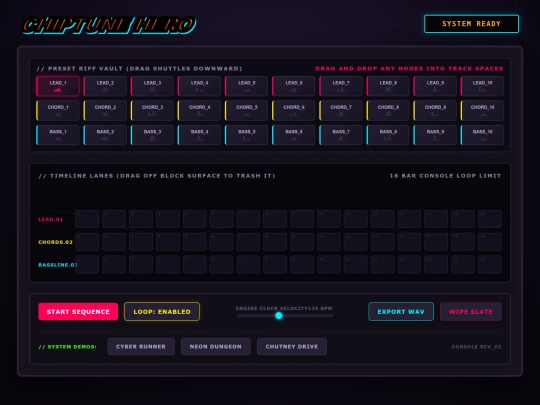
Task: Click bar slot 16 in BASSLINE.03 lane
Action: (490, 264)
